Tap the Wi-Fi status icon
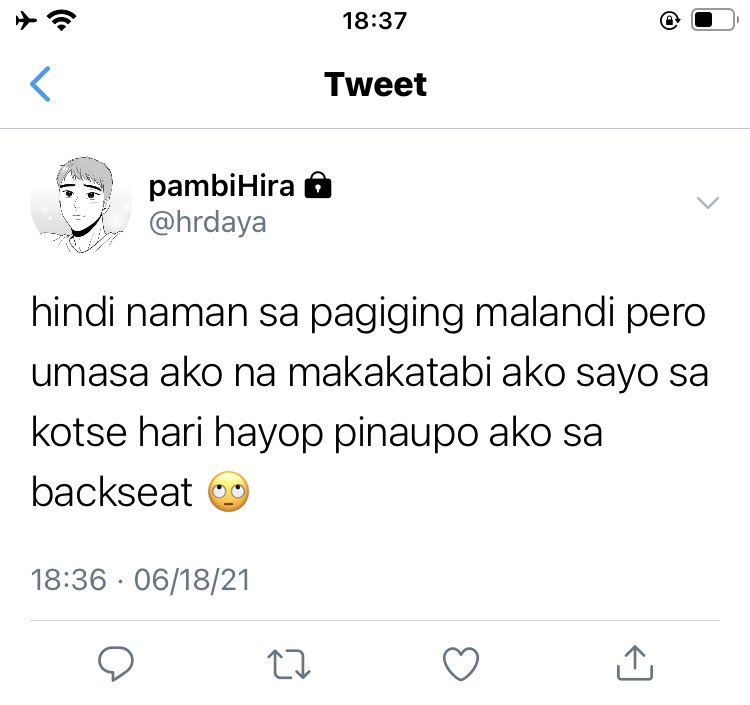Image resolution: width=750 pixels, height=705 pixels. (x=62, y=21)
